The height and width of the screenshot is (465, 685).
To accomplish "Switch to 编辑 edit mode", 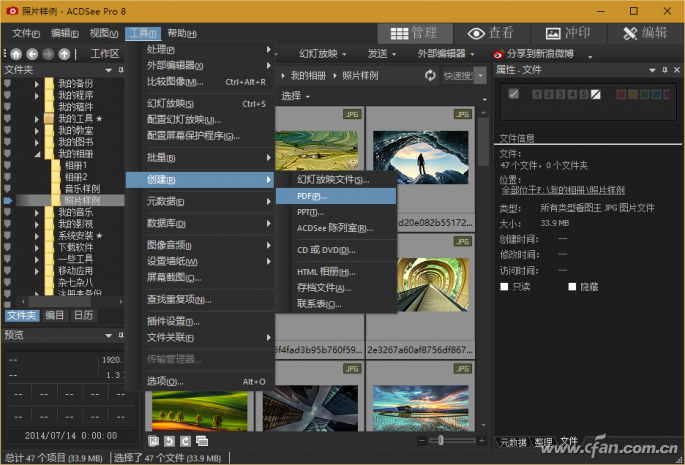I will [x=645, y=33].
